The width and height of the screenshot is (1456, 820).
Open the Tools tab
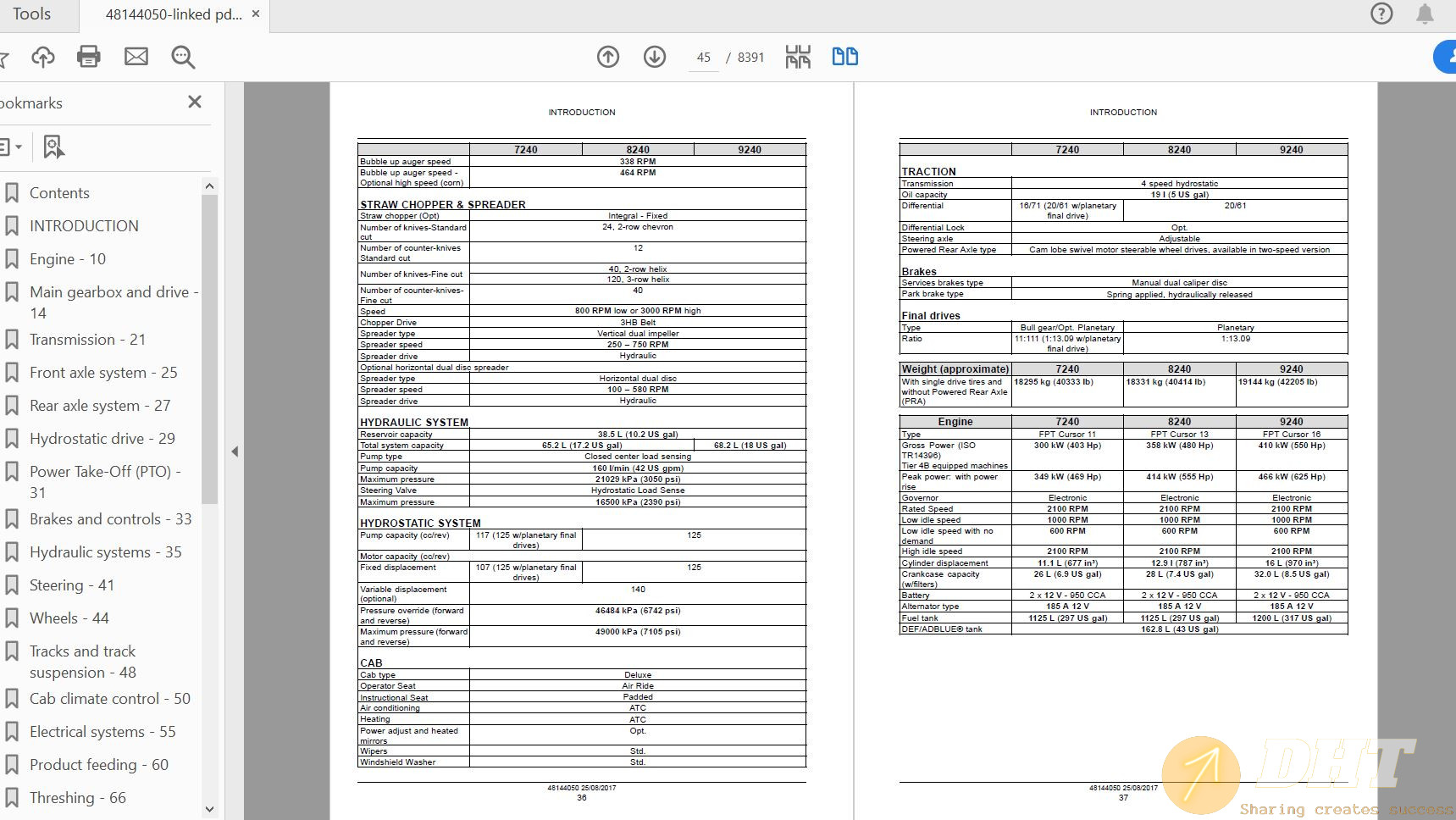pos(32,14)
